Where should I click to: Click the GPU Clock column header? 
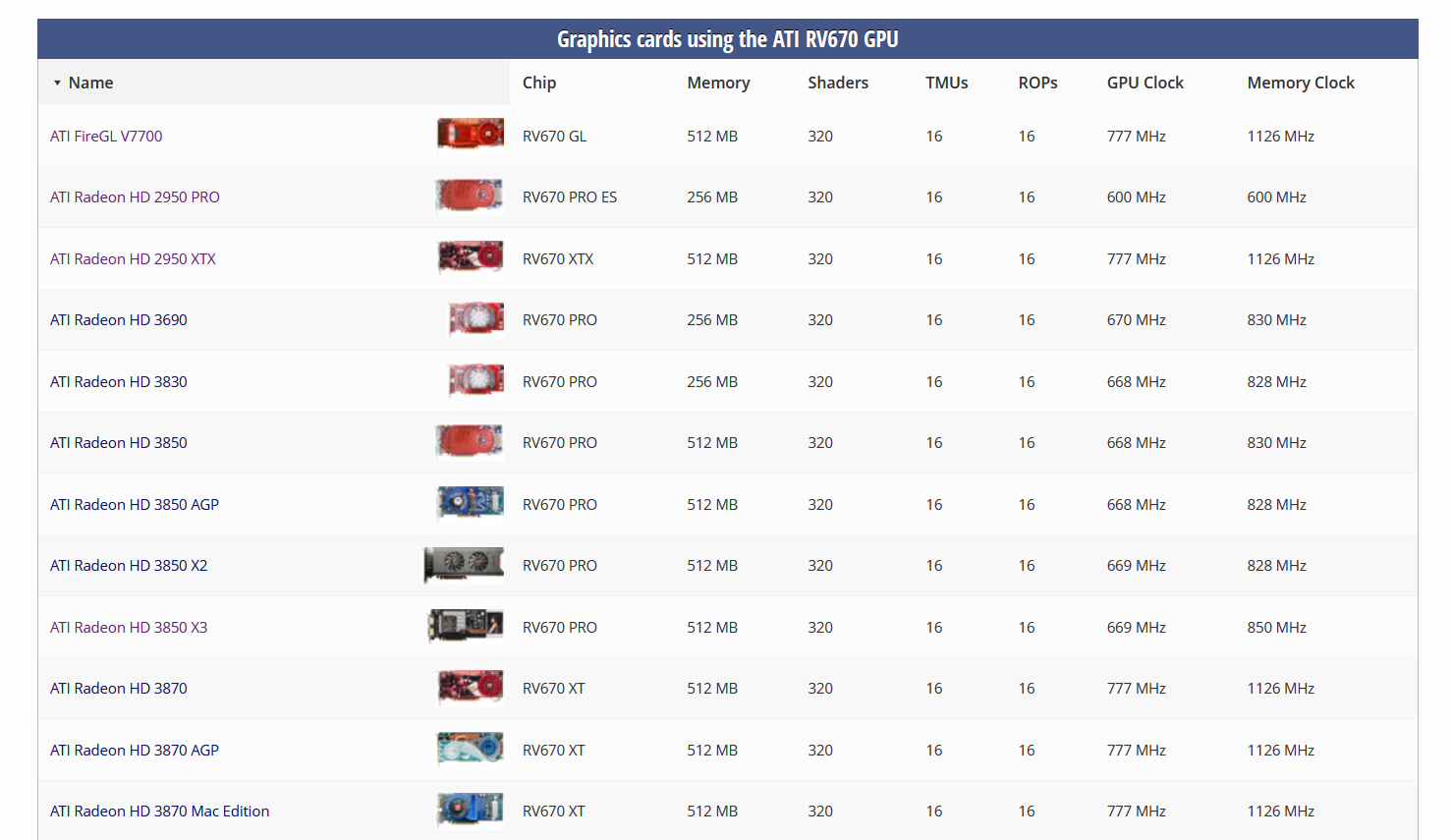tap(1145, 83)
